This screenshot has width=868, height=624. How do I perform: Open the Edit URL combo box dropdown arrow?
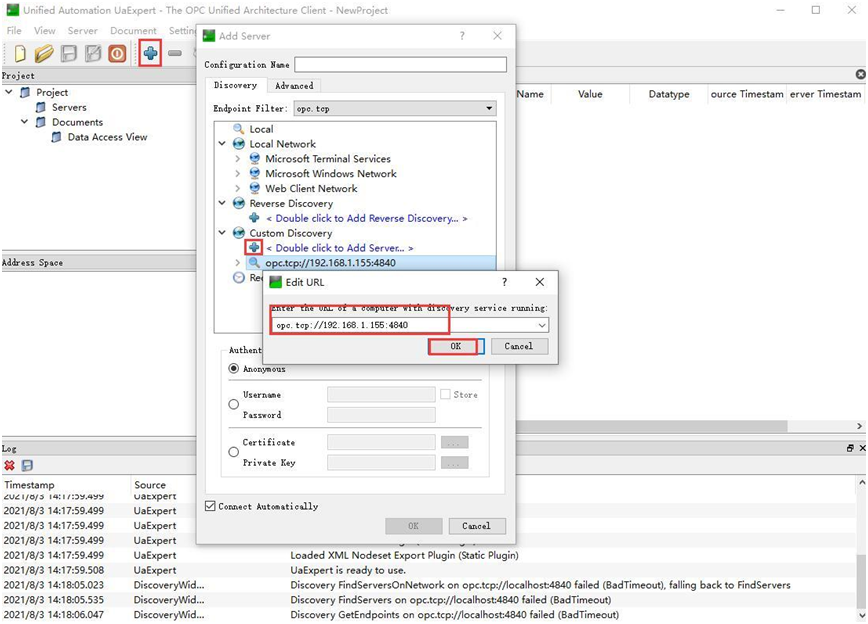(x=542, y=325)
